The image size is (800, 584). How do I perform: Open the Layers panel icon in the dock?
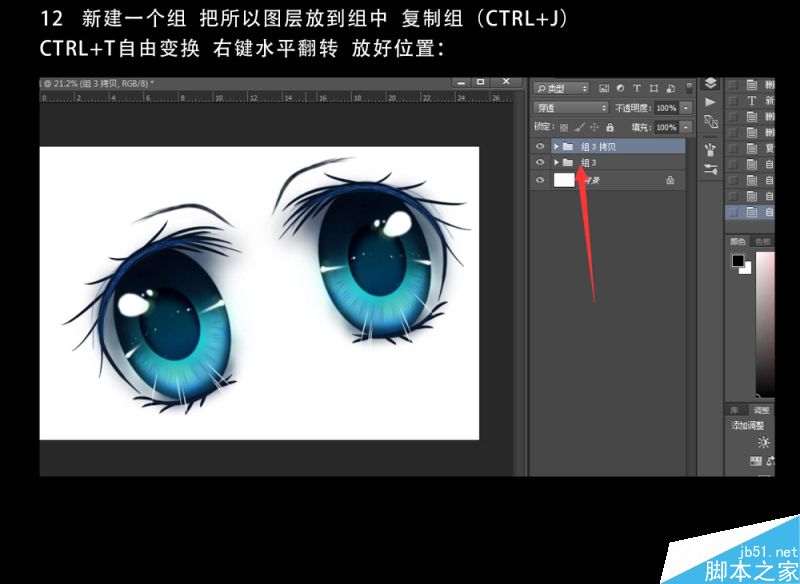pos(710,83)
